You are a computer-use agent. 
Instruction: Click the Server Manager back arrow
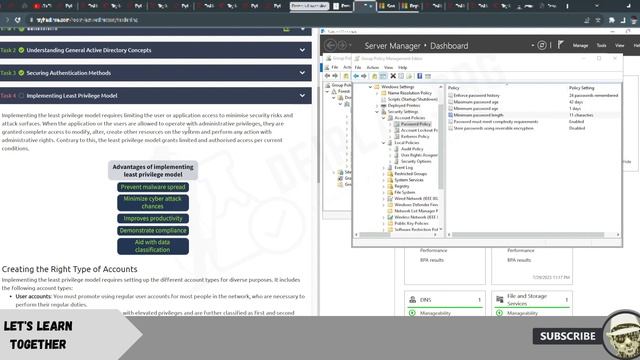point(331,45)
